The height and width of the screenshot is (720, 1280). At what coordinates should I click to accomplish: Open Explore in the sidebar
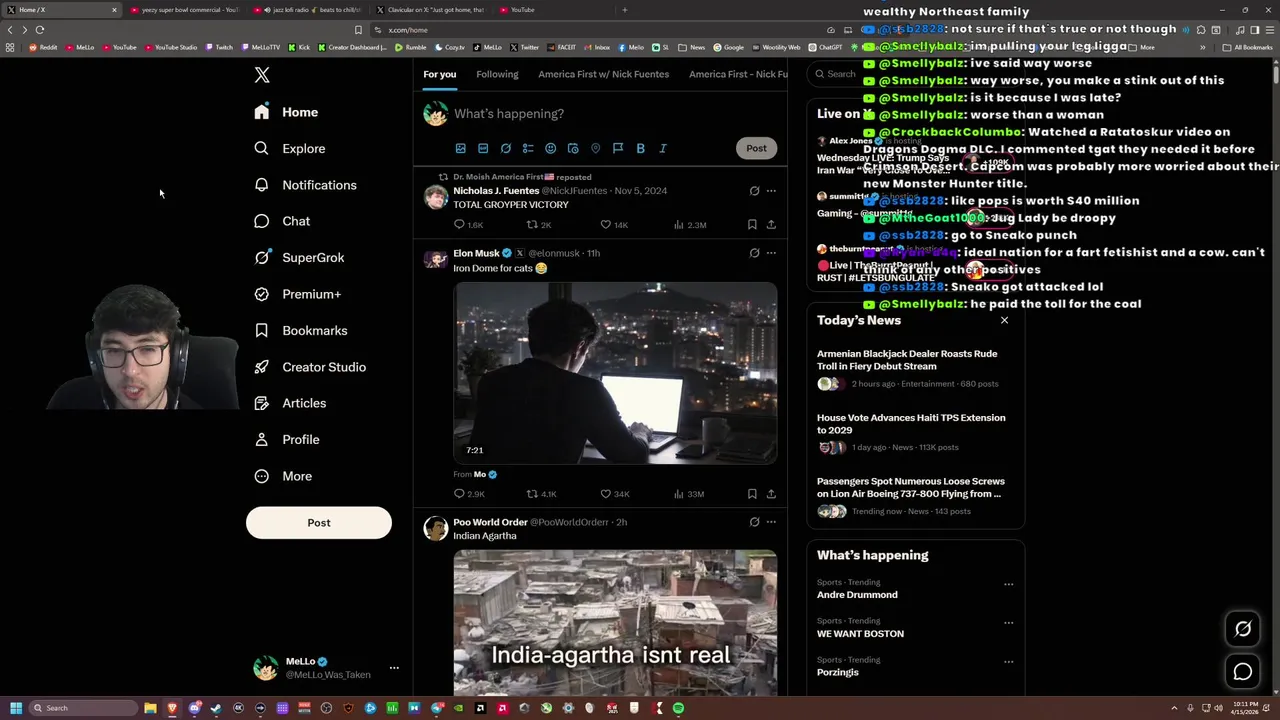click(x=290, y=148)
